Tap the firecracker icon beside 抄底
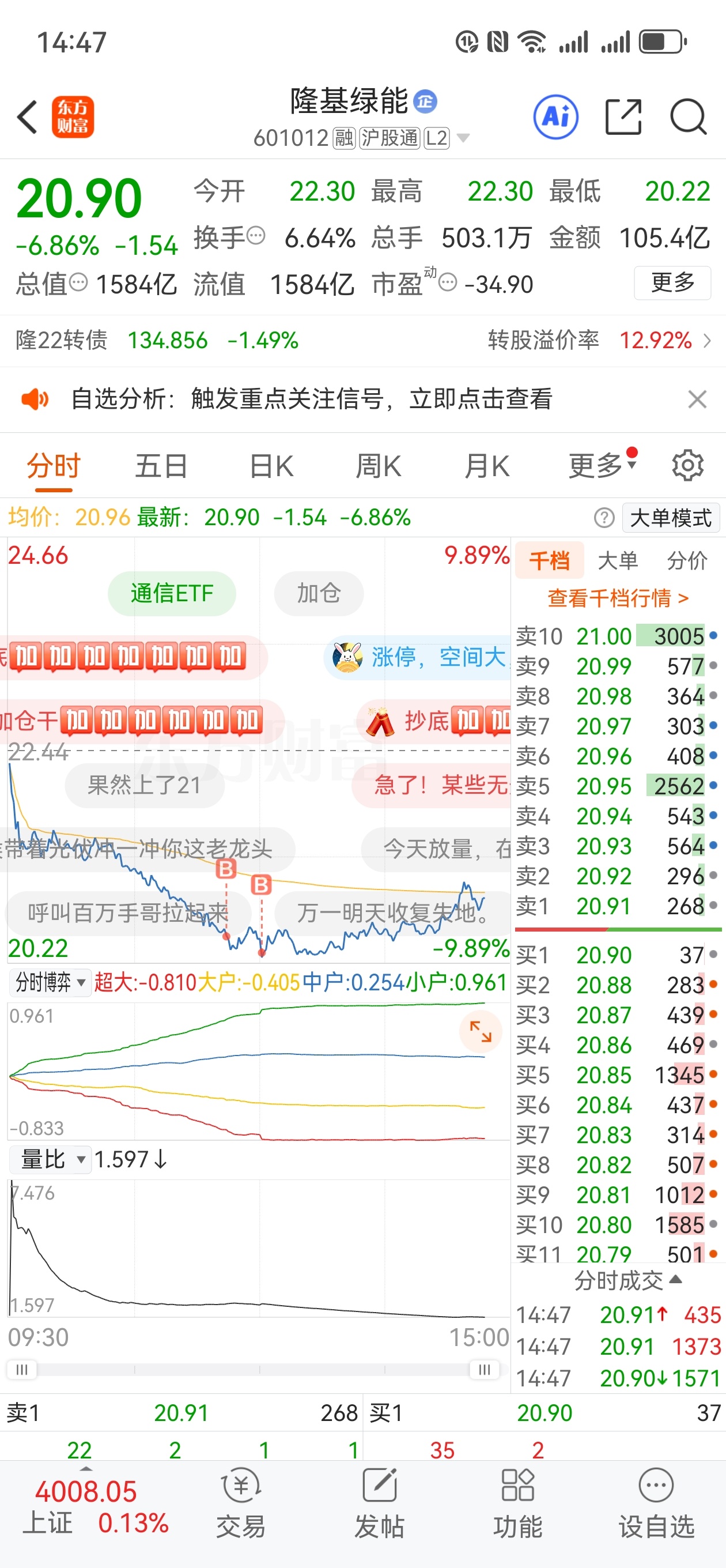Viewport: 726px width, 1568px height. (x=381, y=721)
